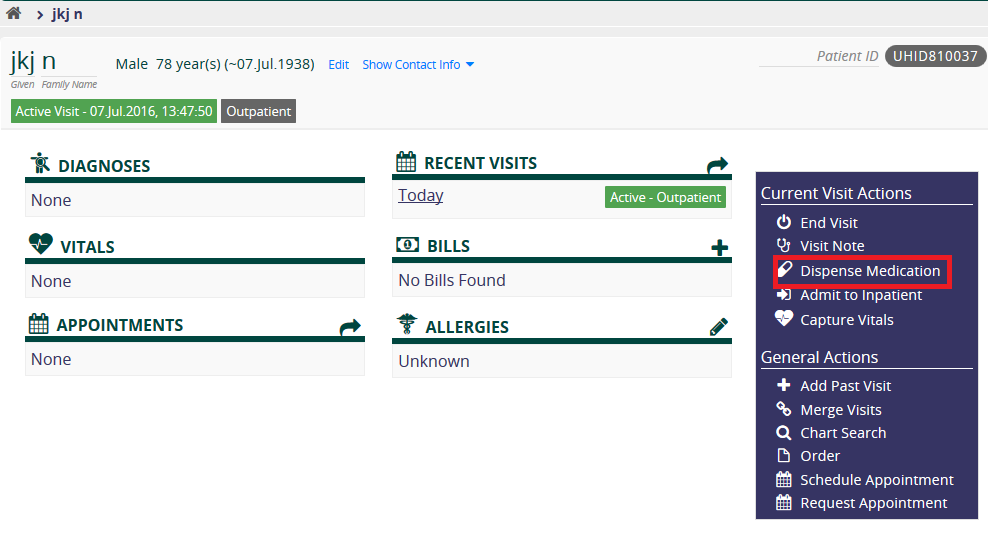988x537 pixels.
Task: Click the Edit patient link
Action: [338, 64]
